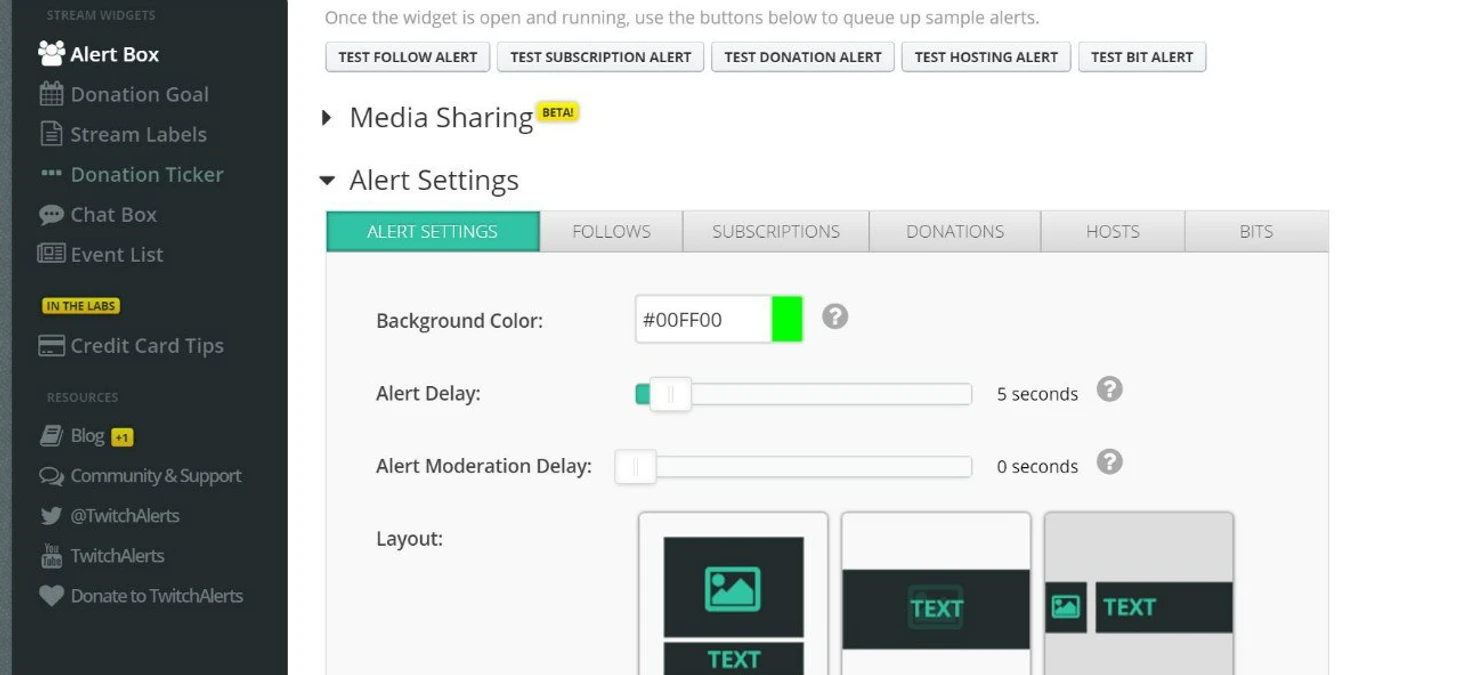Click the "5 seconds" delay value
Viewport: 1460px width, 675px height.
[1037, 394]
